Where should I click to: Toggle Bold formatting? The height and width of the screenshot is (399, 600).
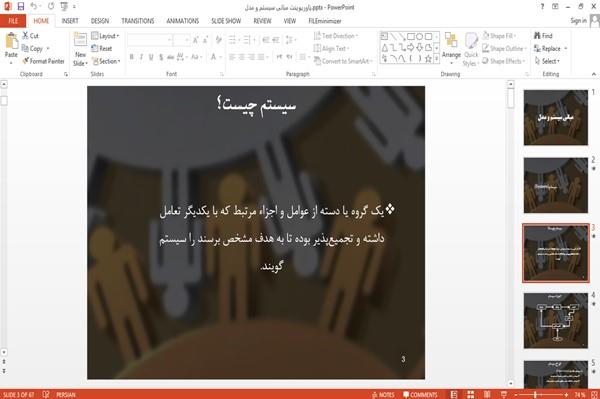132,57
